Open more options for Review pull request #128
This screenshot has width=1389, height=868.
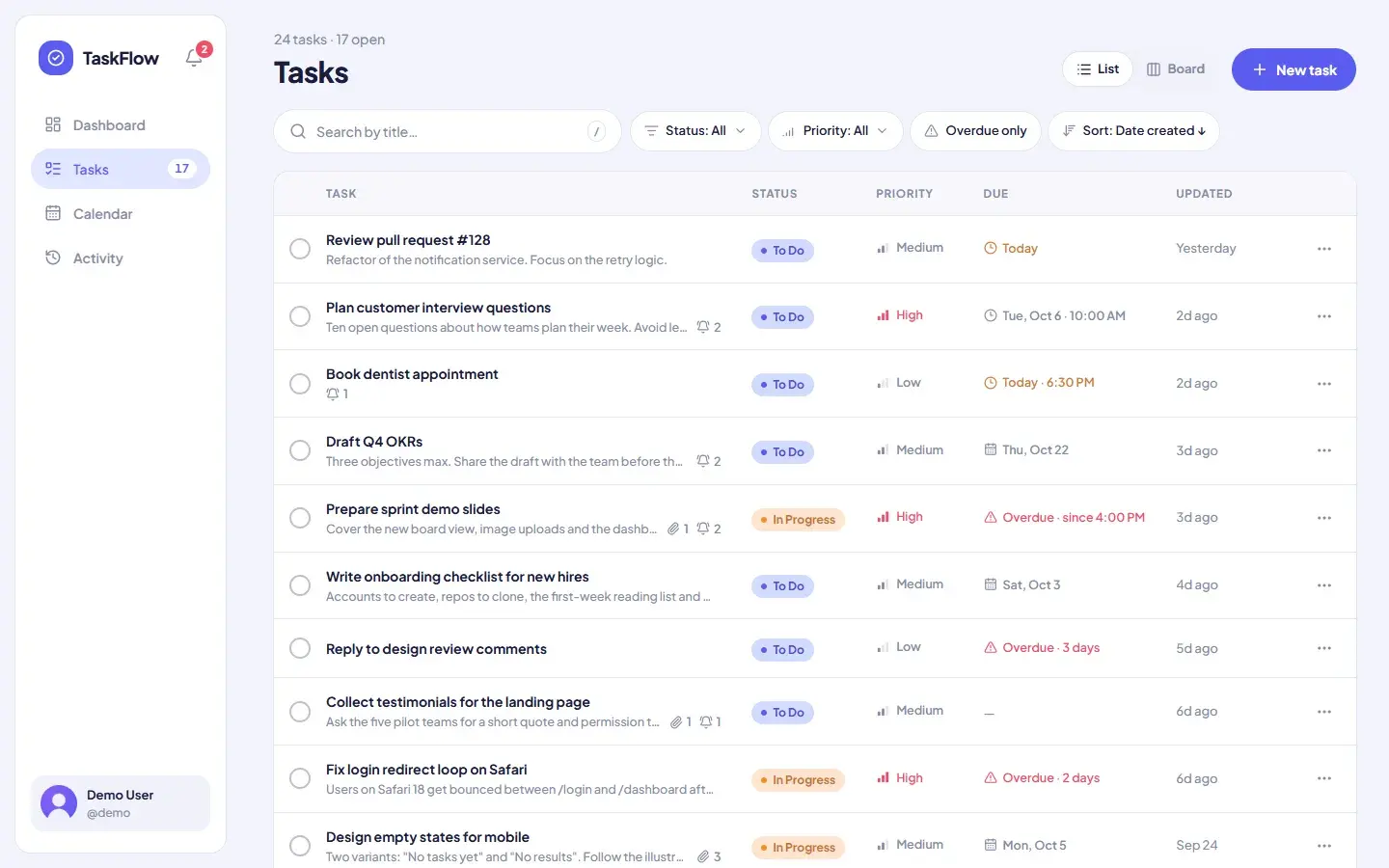pos(1324,249)
